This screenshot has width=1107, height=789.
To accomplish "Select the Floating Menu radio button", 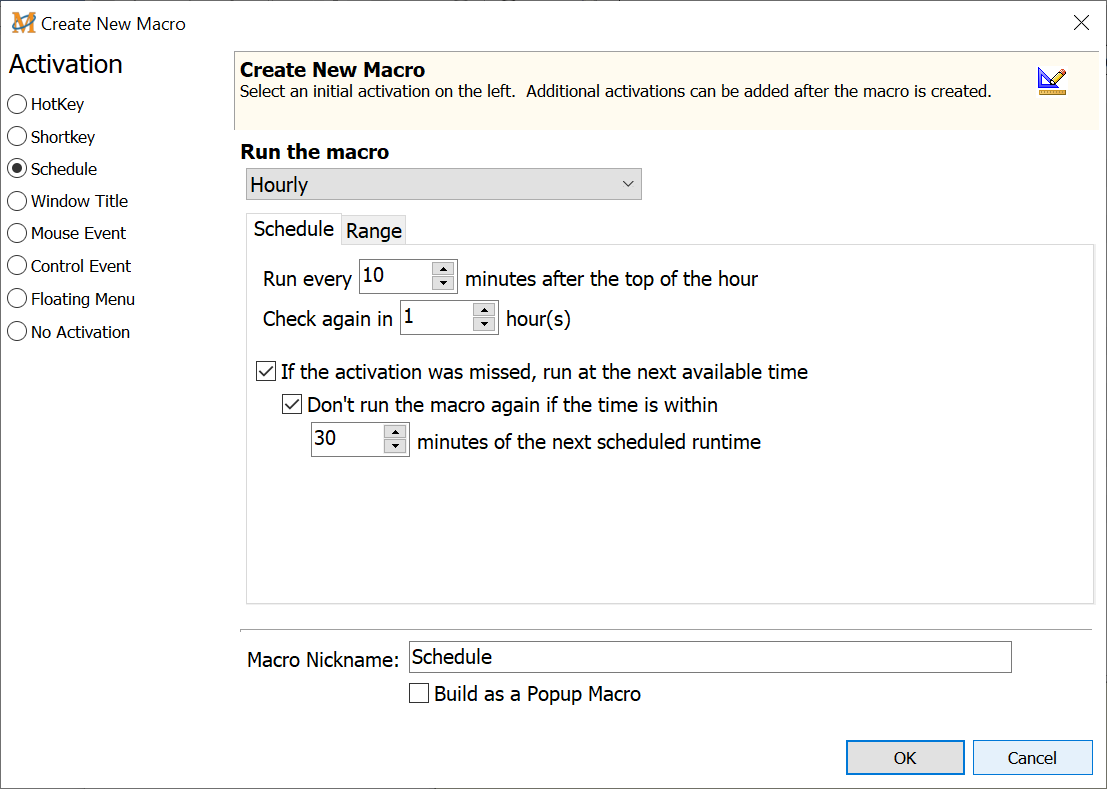I will click(17, 299).
